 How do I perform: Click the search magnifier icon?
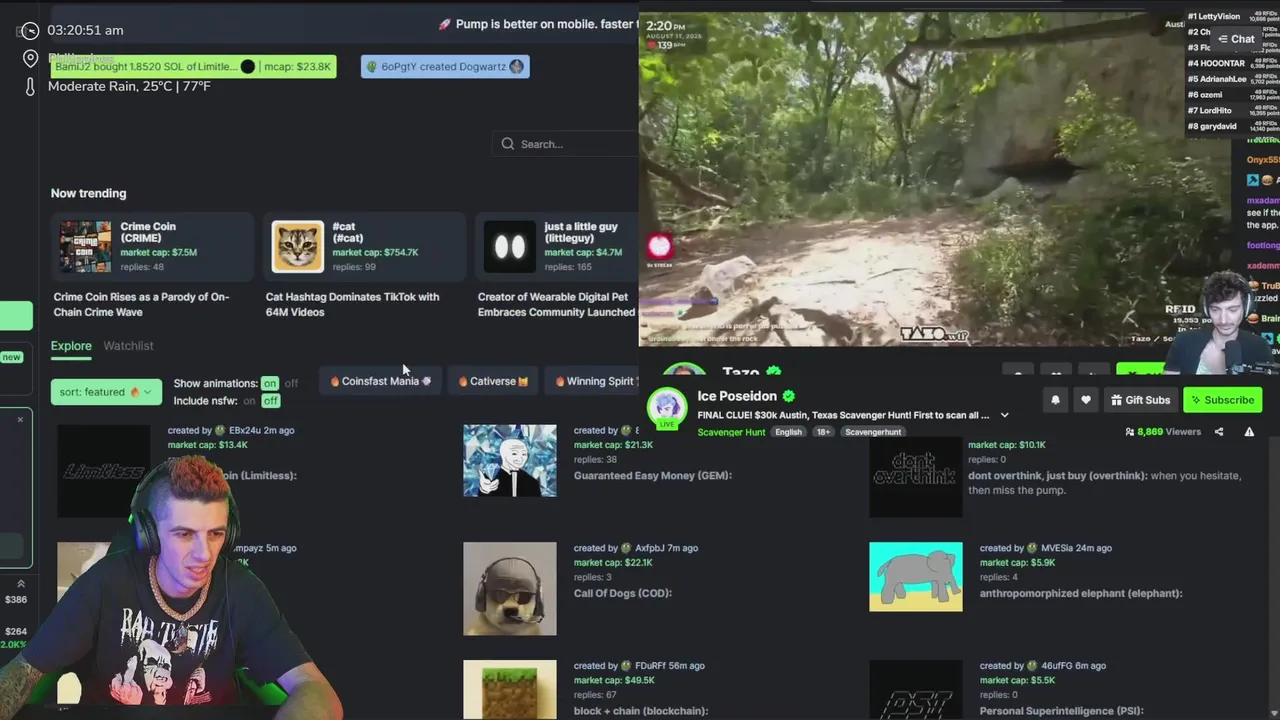coord(508,144)
